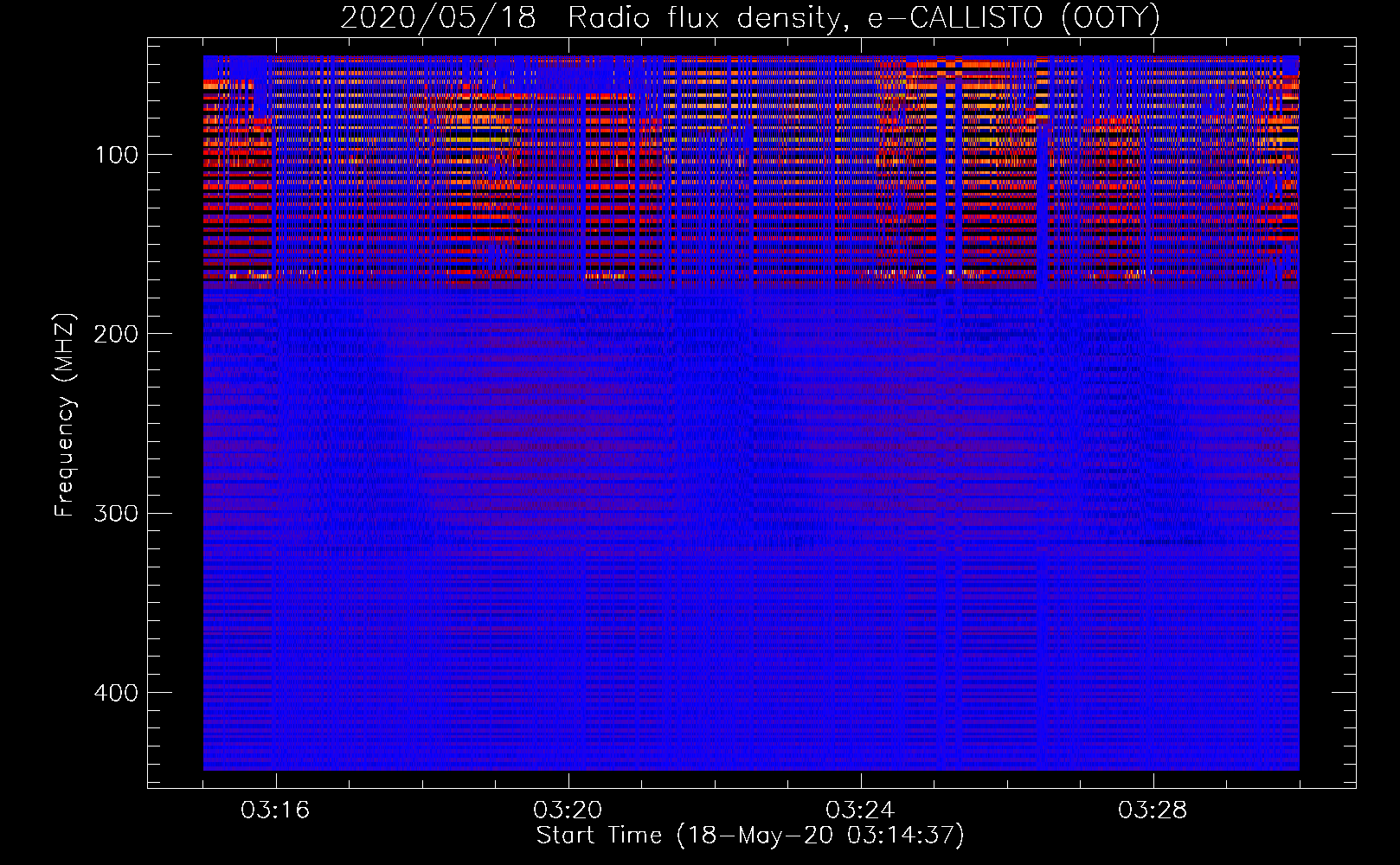This screenshot has height=865, width=1400.
Task: Select the 400 frequency tick label
Action: pos(116,693)
